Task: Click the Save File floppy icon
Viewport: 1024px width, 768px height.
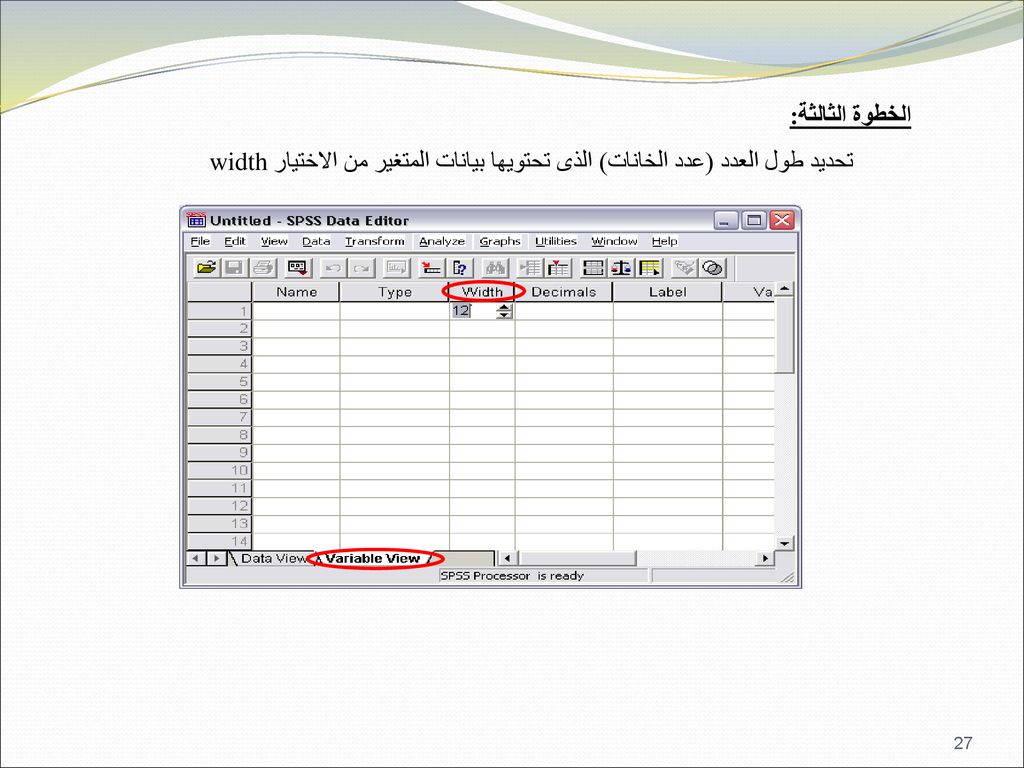Action: click(234, 268)
